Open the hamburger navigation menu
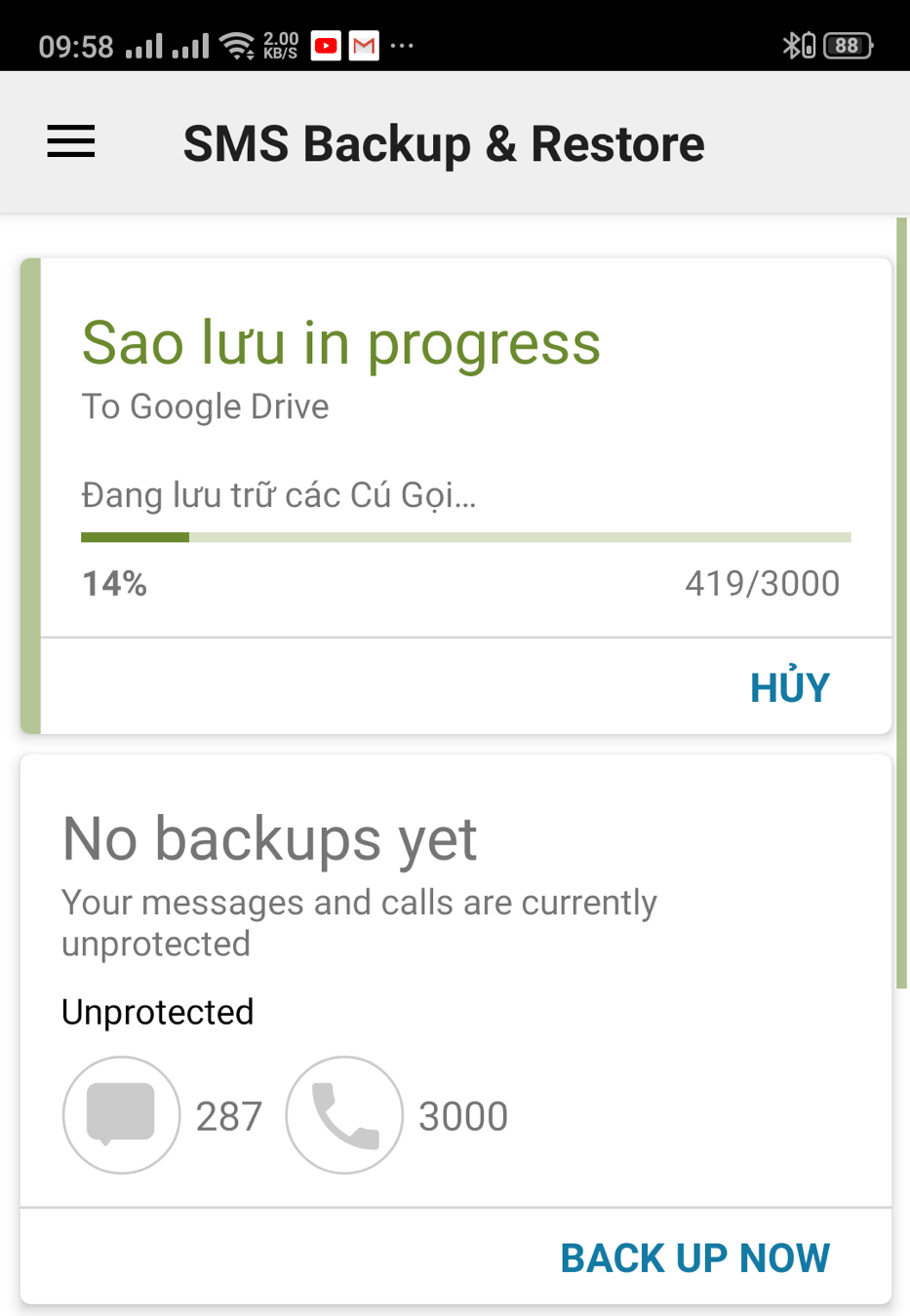This screenshot has width=910, height=1316. [x=71, y=142]
